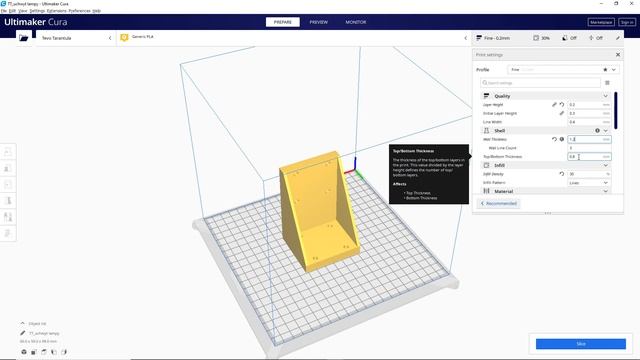Collapse the Shell settings section
Viewport: 640px width, 360px height.
point(606,131)
